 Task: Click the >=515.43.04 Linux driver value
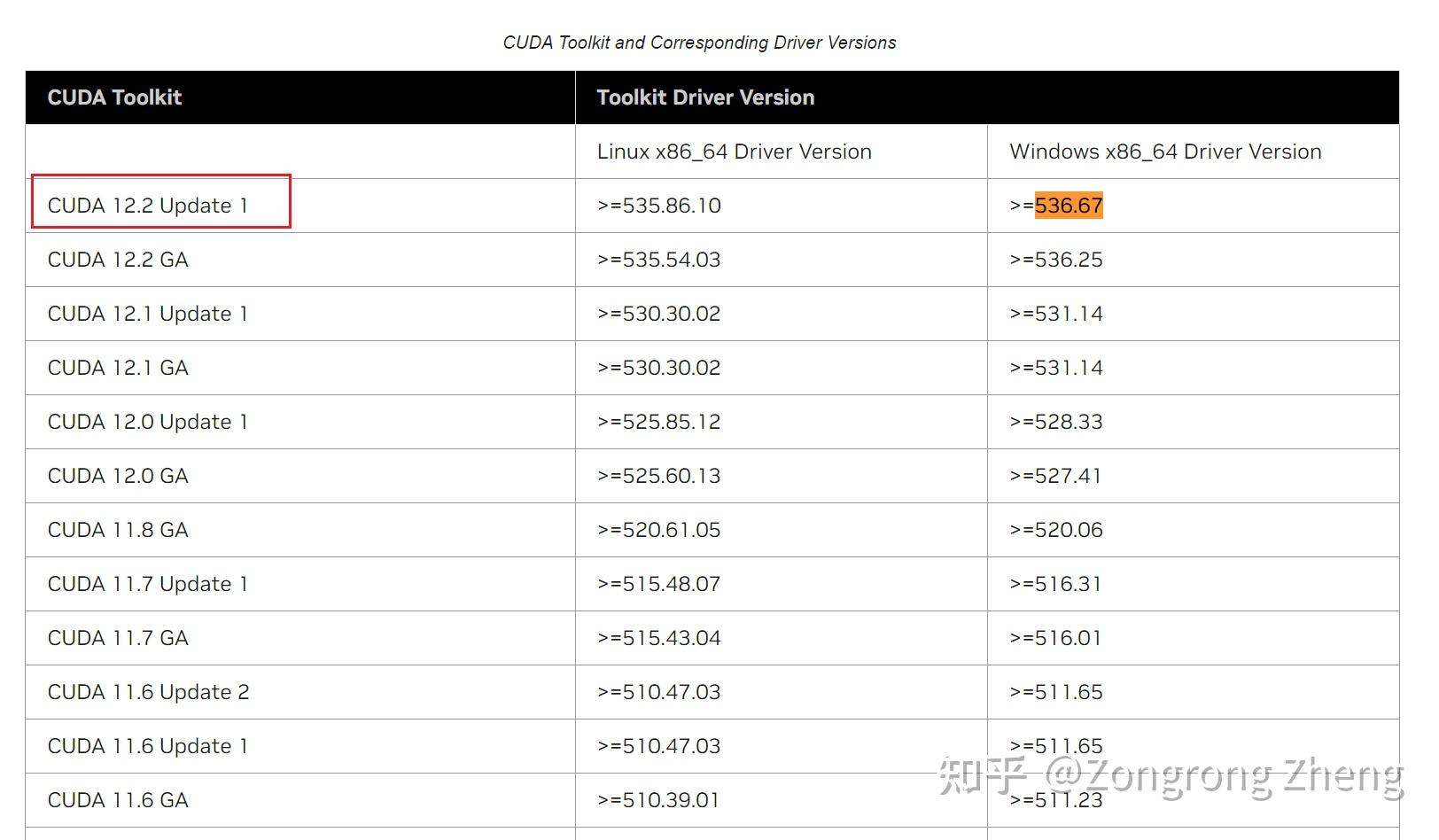[658, 638]
